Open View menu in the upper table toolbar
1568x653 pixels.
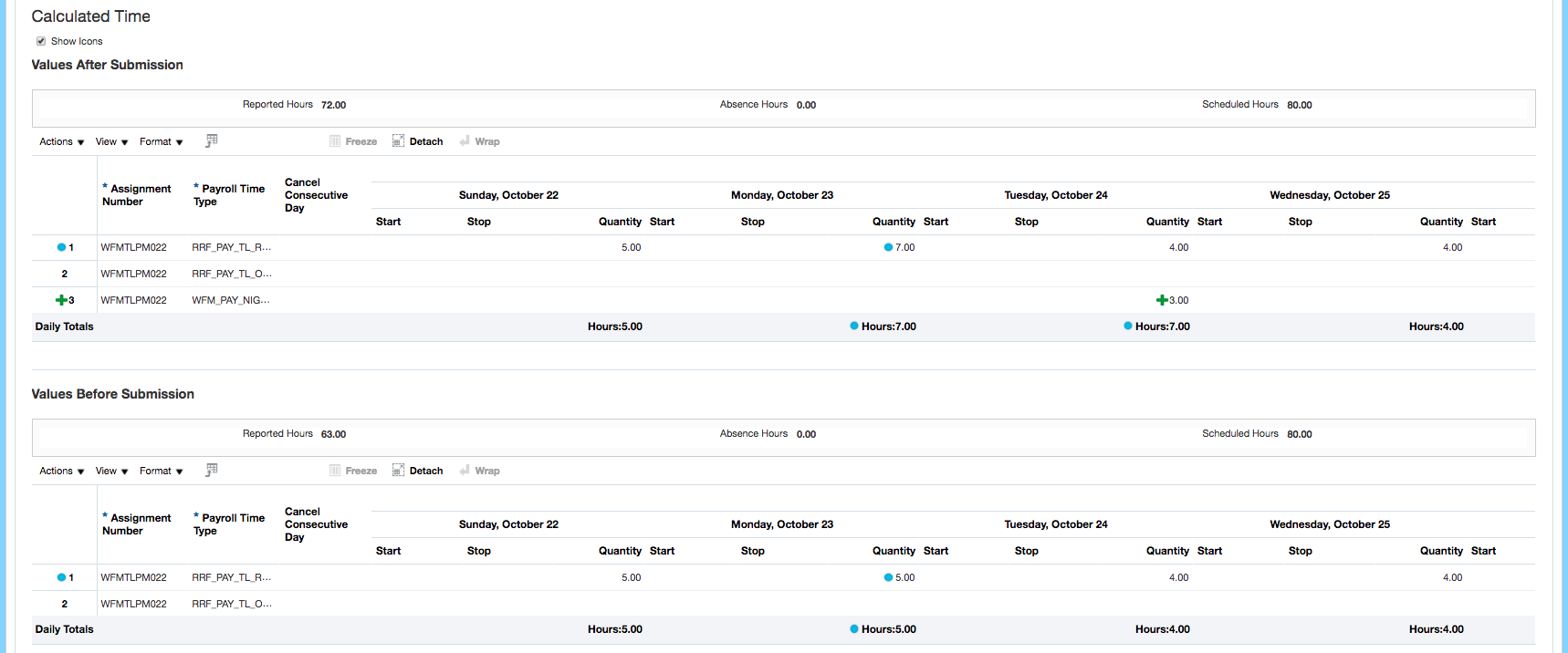tap(111, 141)
